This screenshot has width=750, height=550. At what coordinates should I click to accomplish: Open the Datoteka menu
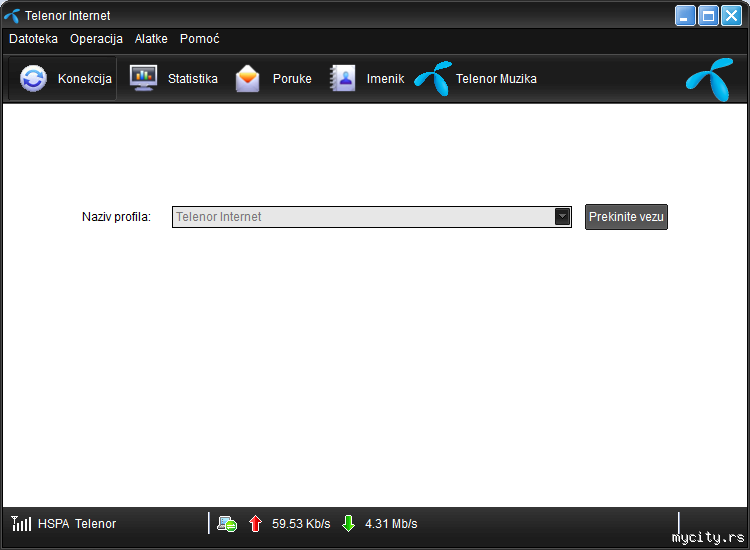pyautogui.click(x=33, y=39)
